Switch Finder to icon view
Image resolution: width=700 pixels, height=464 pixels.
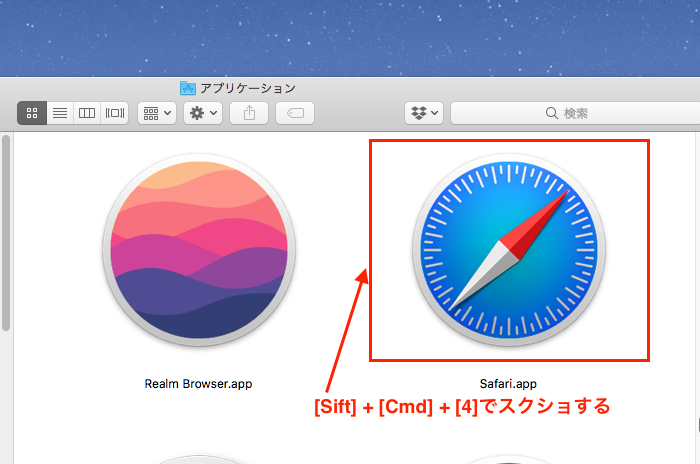tap(32, 113)
